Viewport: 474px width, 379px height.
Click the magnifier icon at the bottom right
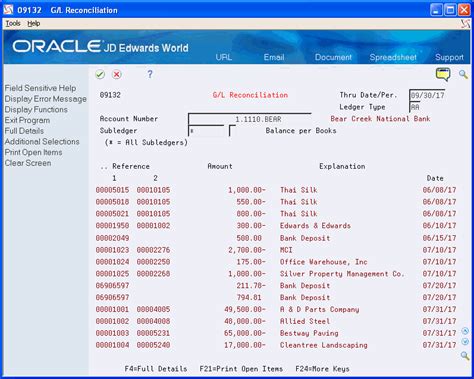click(465, 355)
